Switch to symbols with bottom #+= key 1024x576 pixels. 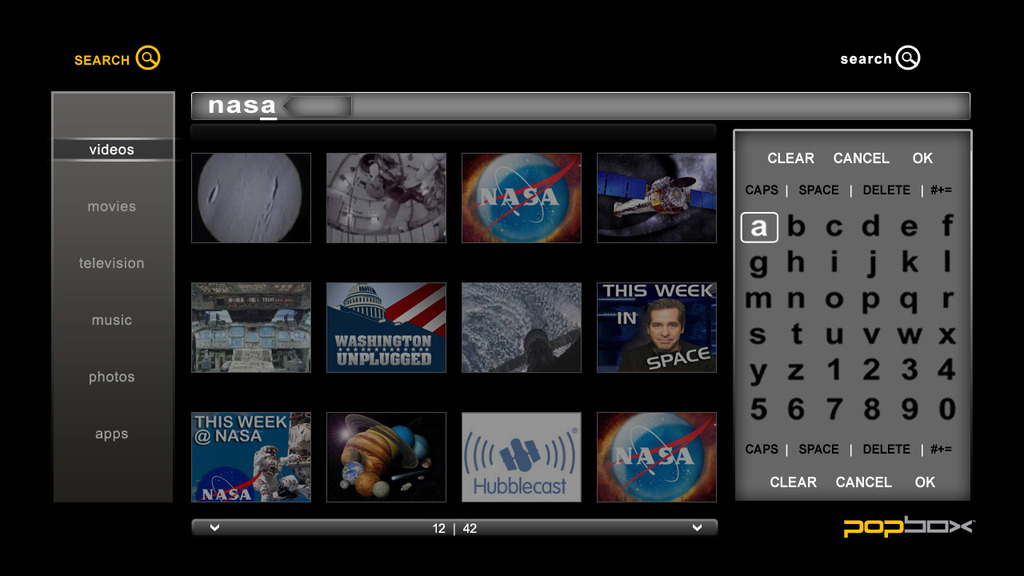click(941, 449)
